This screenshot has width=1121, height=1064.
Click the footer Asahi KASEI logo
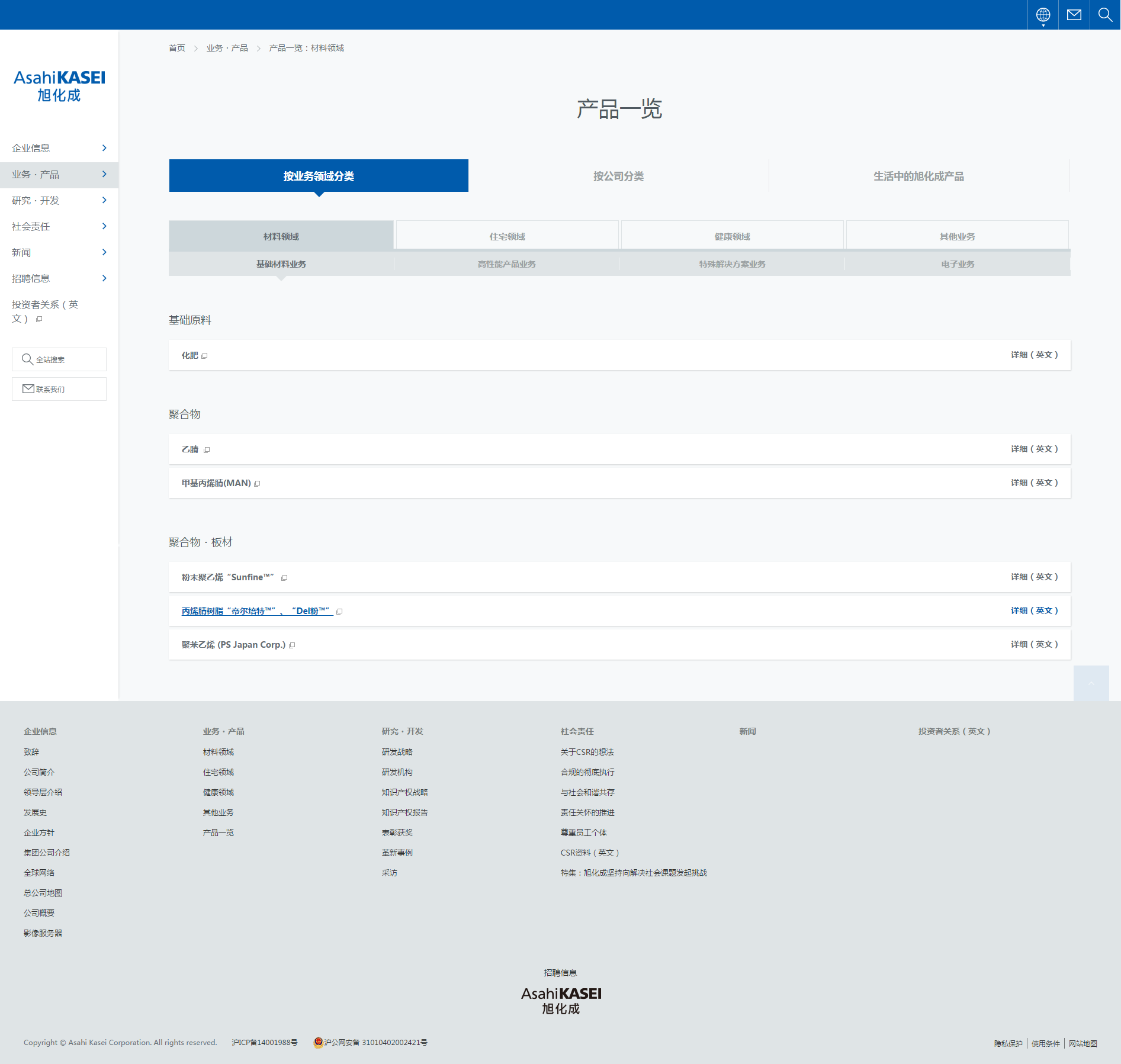(561, 1001)
